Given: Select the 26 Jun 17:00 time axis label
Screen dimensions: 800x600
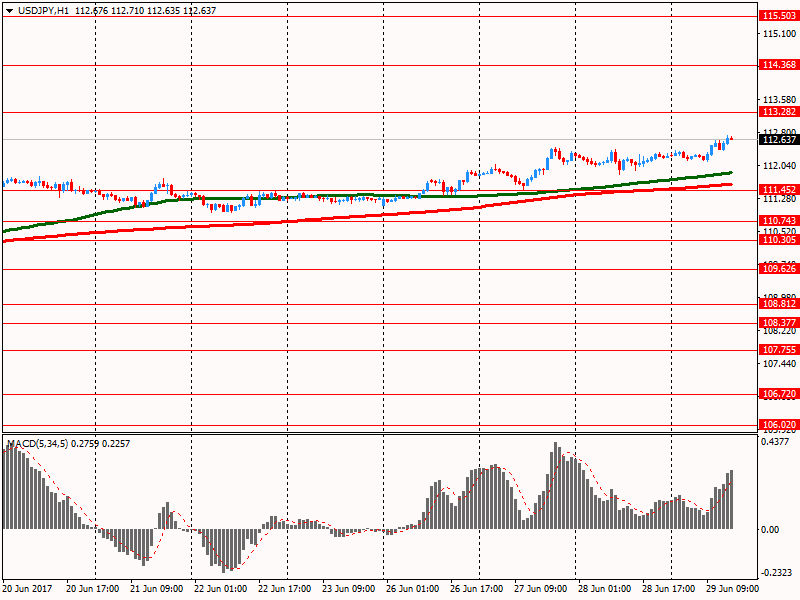Looking at the screenshot, I should click(x=476, y=589).
